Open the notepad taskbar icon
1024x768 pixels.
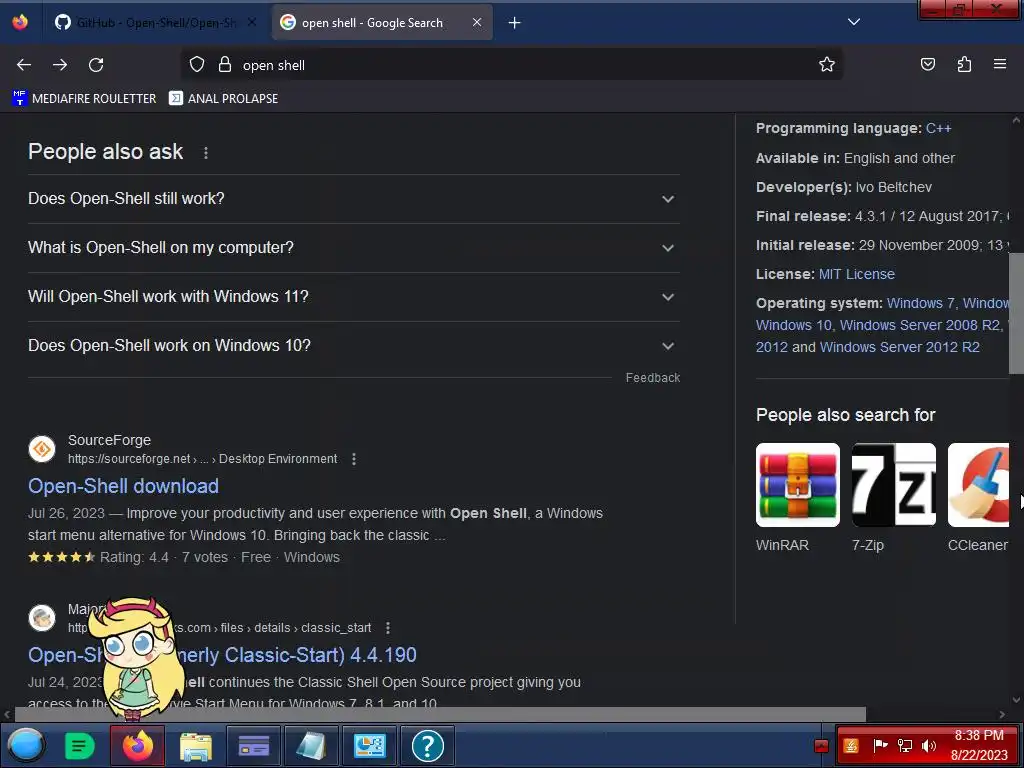tap(312, 746)
